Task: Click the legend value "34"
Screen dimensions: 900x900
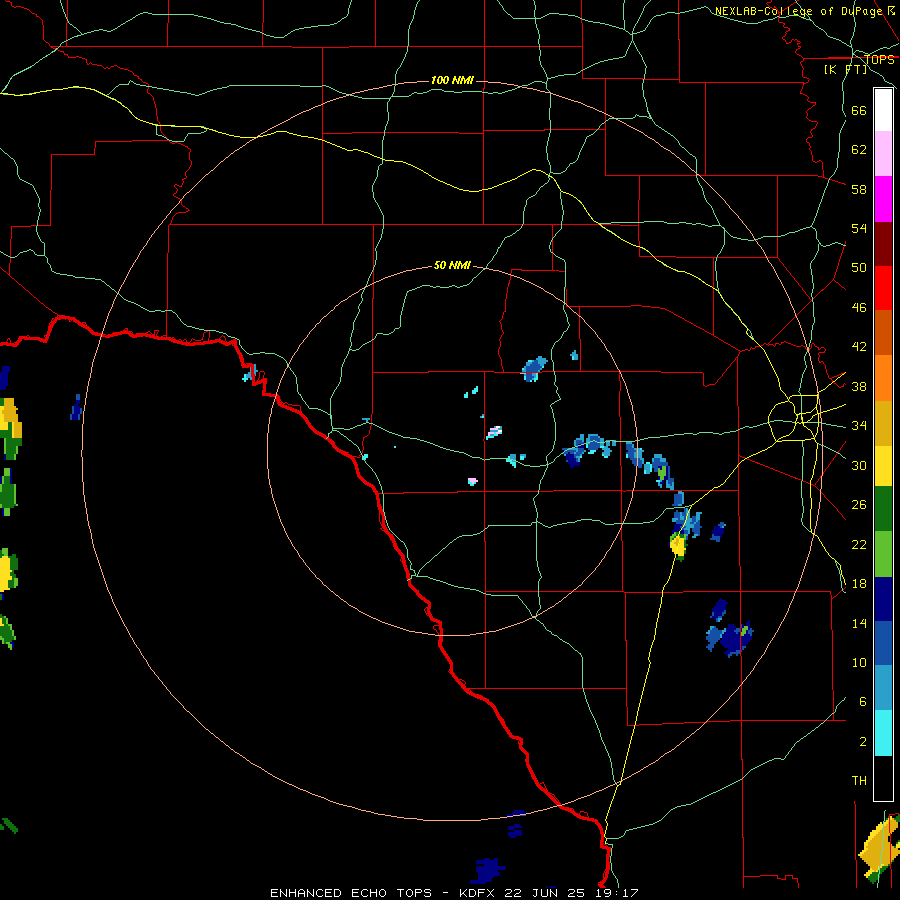Action: (859, 426)
